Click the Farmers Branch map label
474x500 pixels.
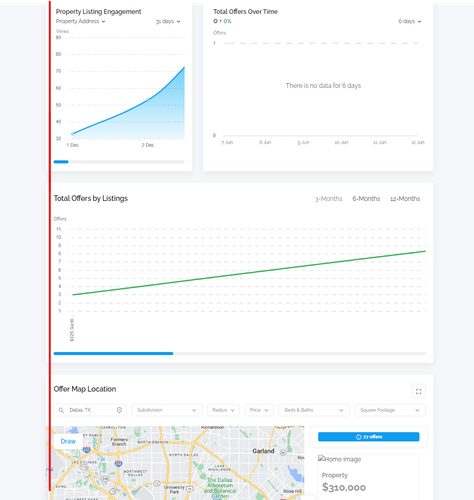coord(119,442)
